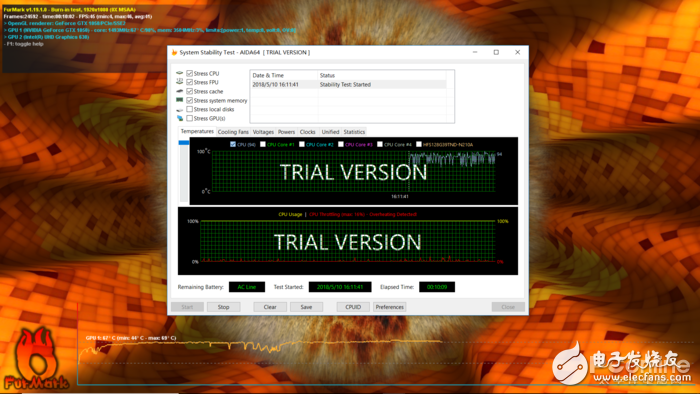This screenshot has height=394, width=700.
Task: Click the Stress local disks drive icon
Action: (x=180, y=109)
